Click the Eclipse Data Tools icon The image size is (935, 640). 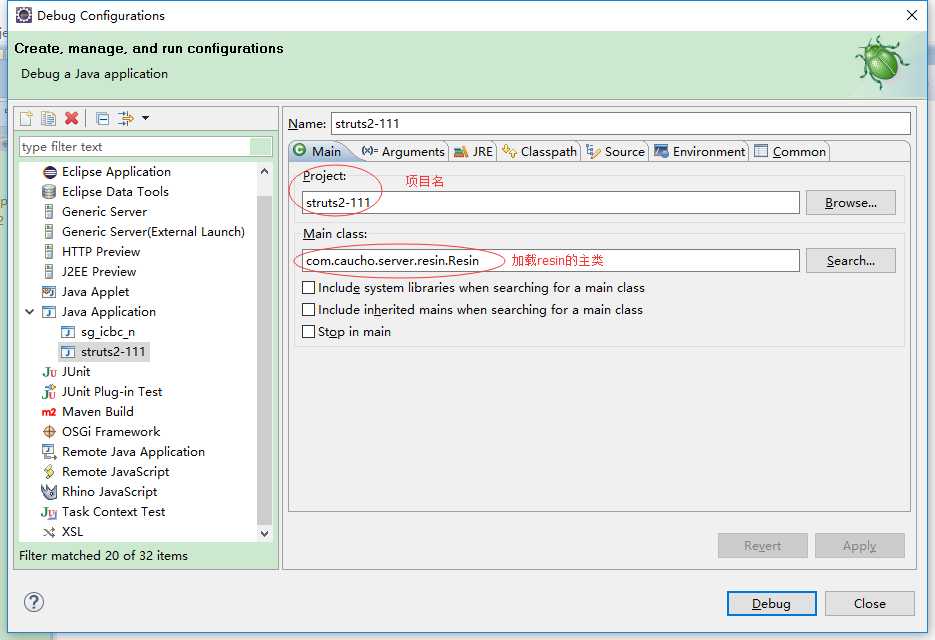49,192
